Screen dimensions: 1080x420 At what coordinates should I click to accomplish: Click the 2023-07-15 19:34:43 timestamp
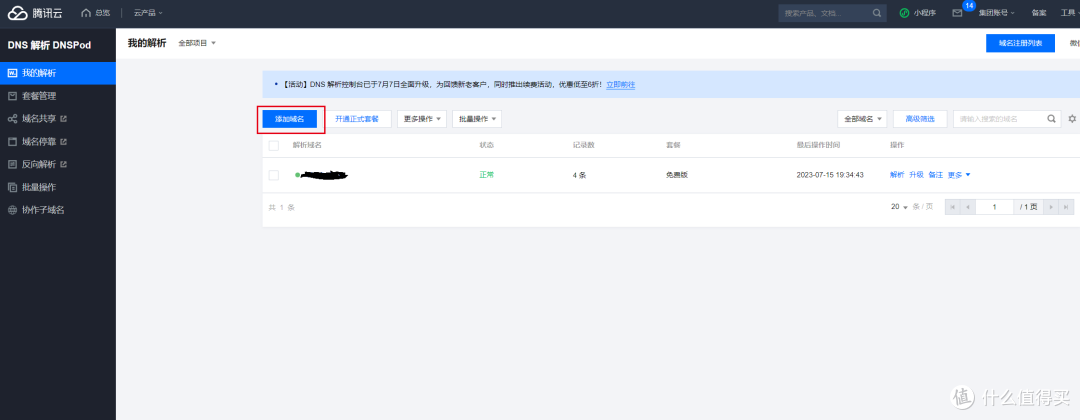(830, 175)
